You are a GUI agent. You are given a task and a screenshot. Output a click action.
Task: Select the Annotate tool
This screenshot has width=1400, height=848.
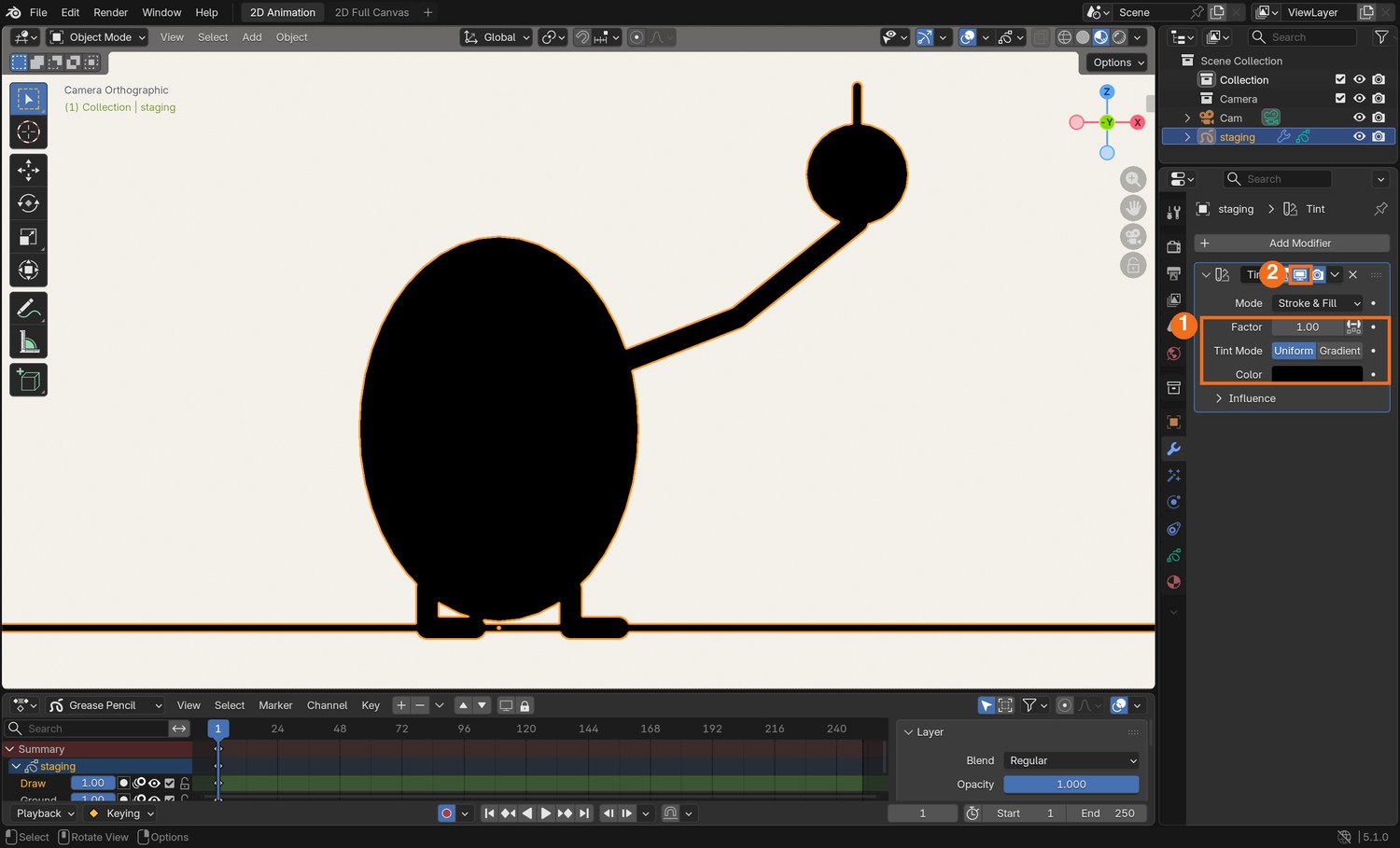pos(29,309)
